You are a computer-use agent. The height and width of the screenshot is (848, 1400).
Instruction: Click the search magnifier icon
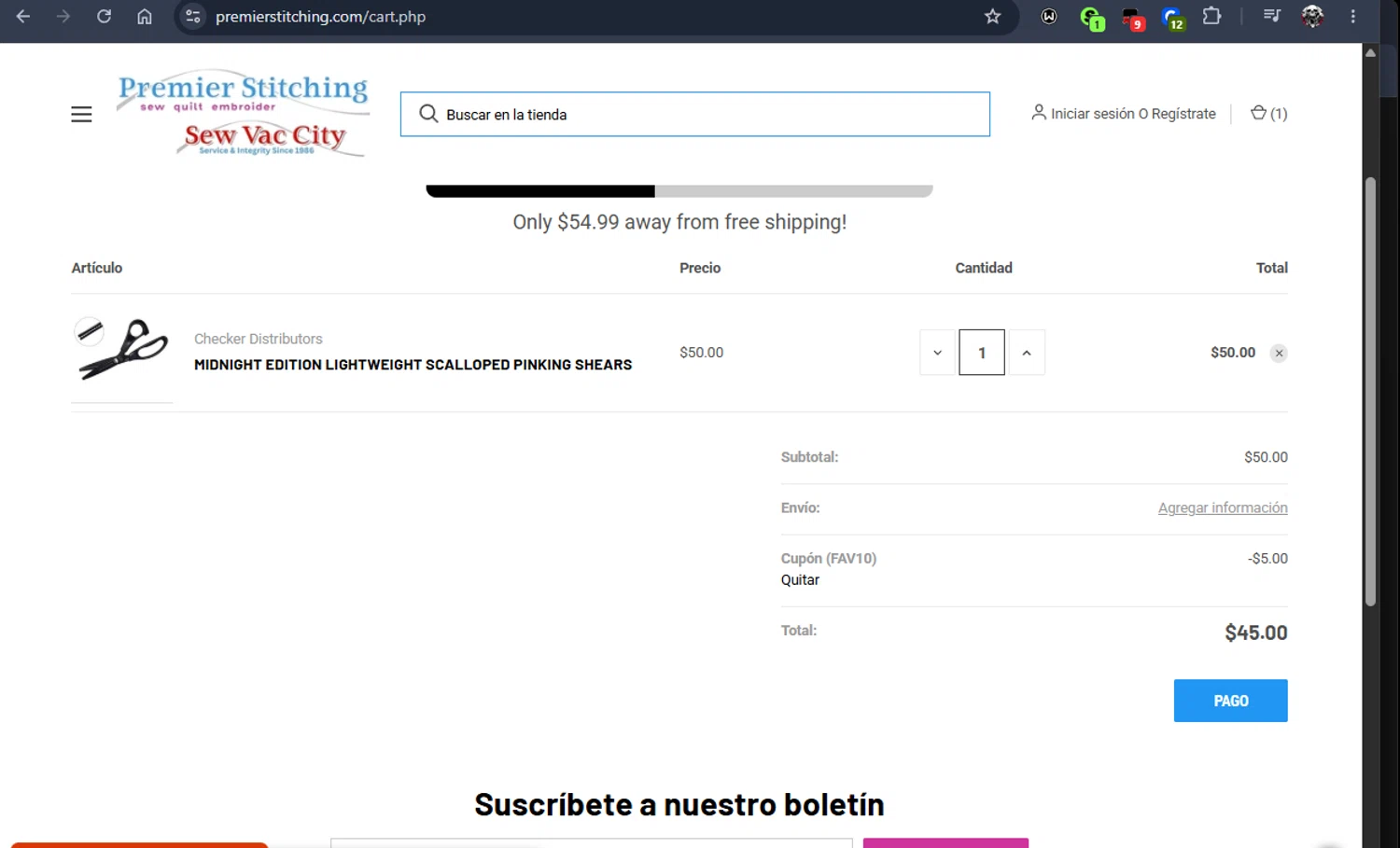tap(428, 114)
